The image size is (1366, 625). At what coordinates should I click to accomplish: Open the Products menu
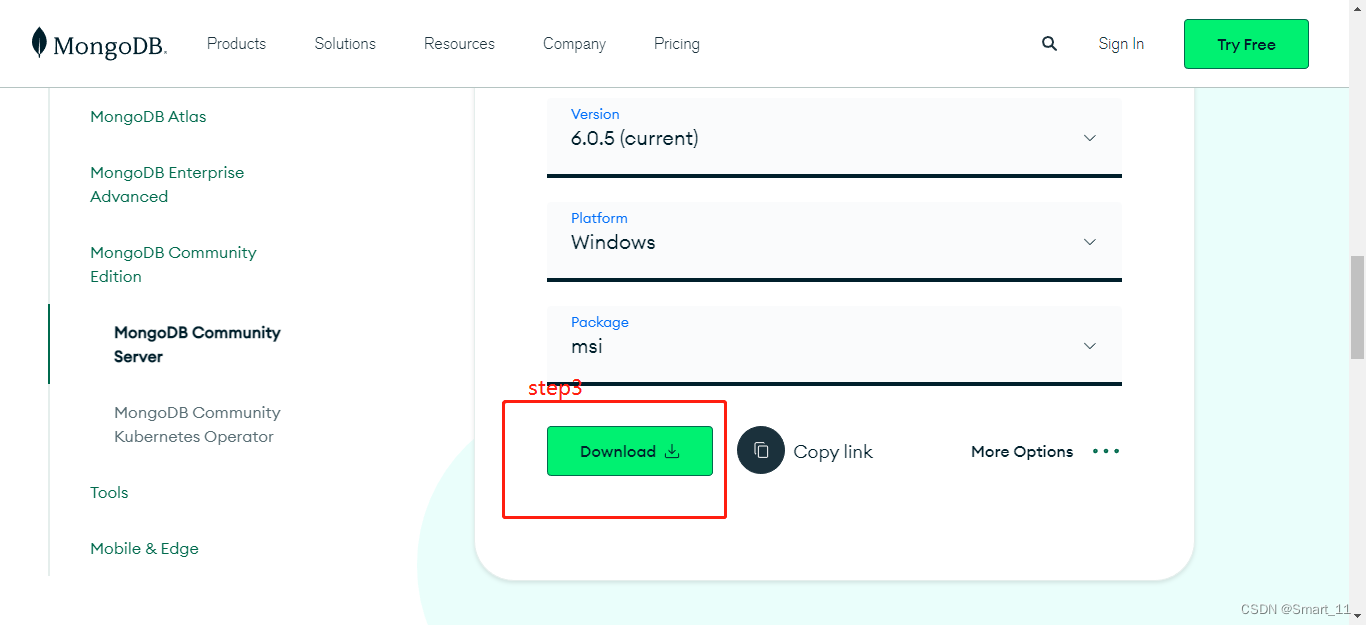pyautogui.click(x=236, y=44)
